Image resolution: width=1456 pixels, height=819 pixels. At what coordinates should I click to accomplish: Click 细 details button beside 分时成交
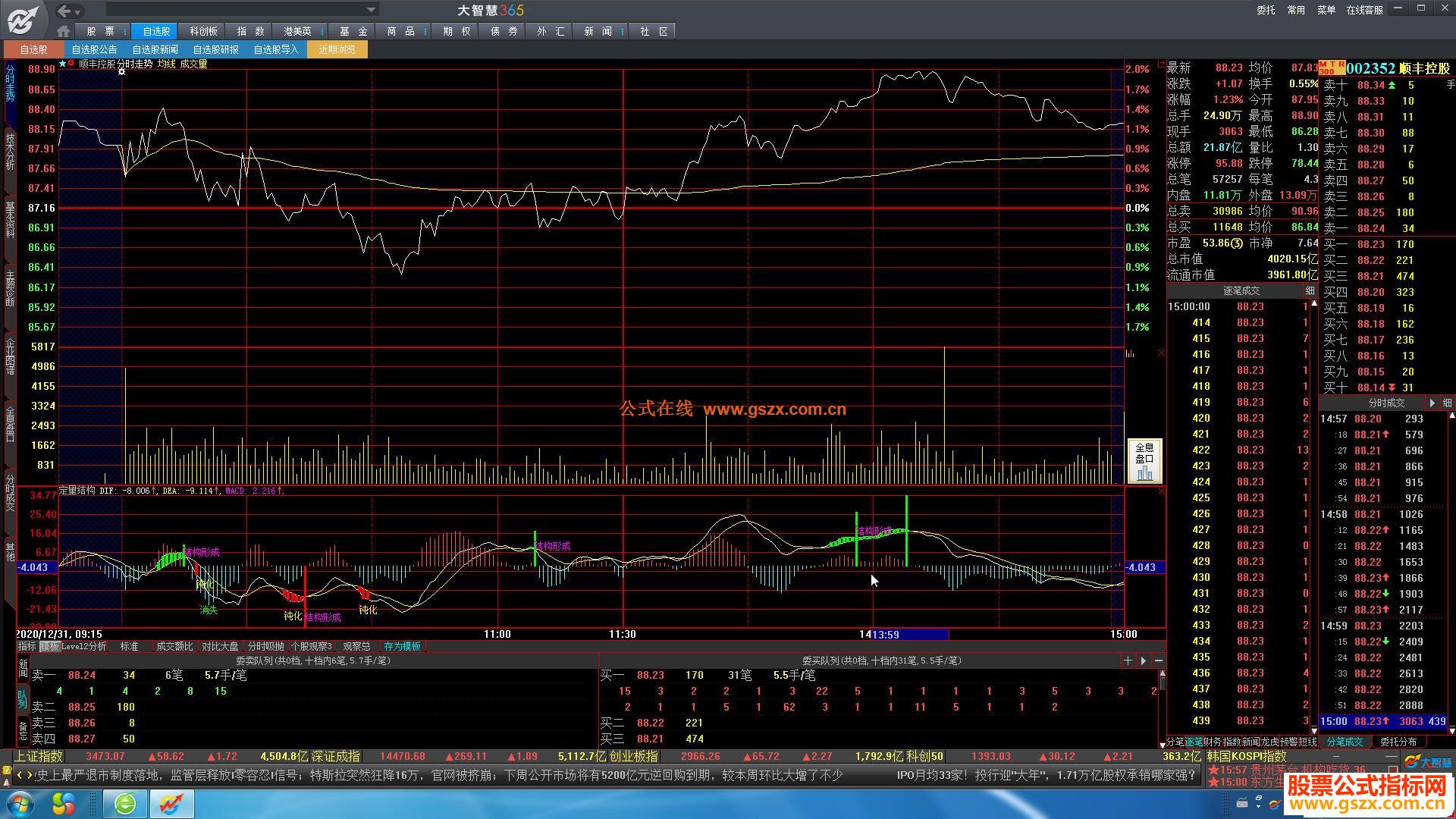pos(1447,403)
